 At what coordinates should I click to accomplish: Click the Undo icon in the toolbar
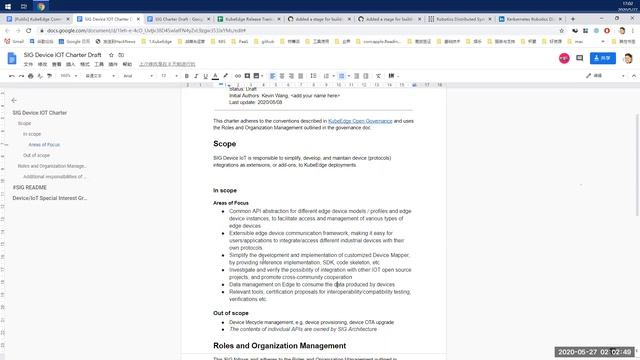point(11,76)
